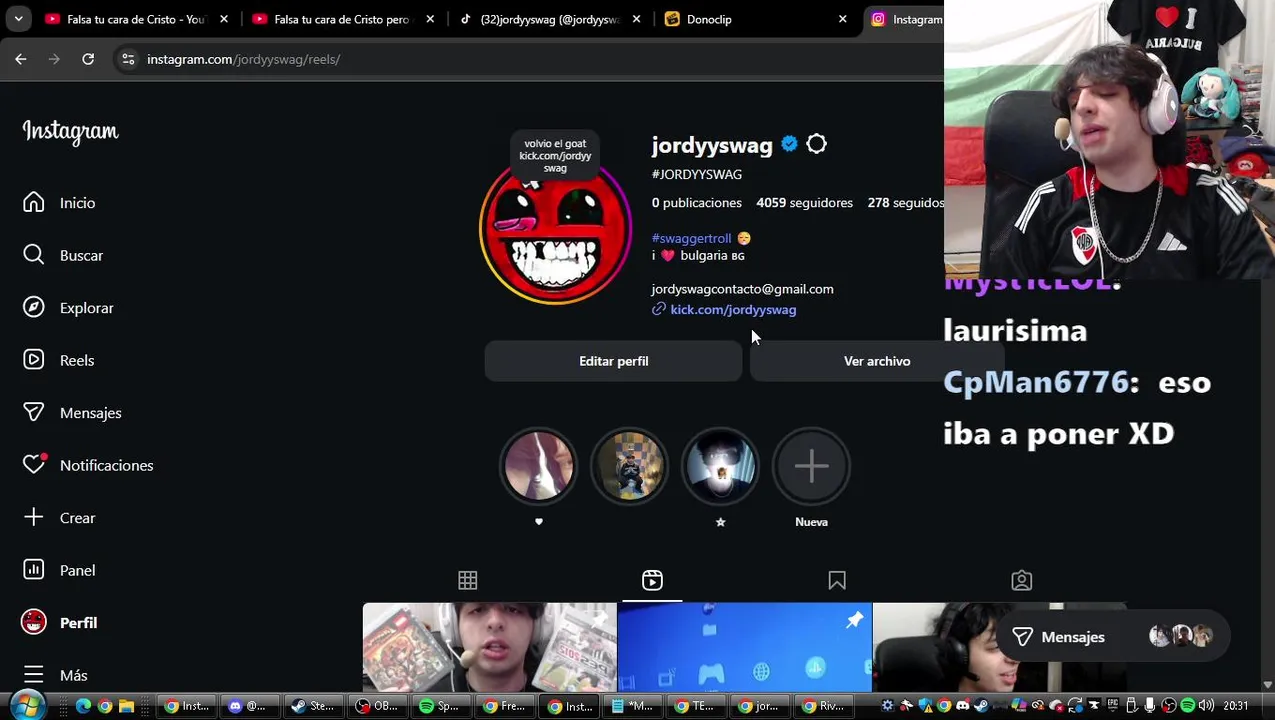Close the TikTok jordyyswag tab

[x=637, y=19]
